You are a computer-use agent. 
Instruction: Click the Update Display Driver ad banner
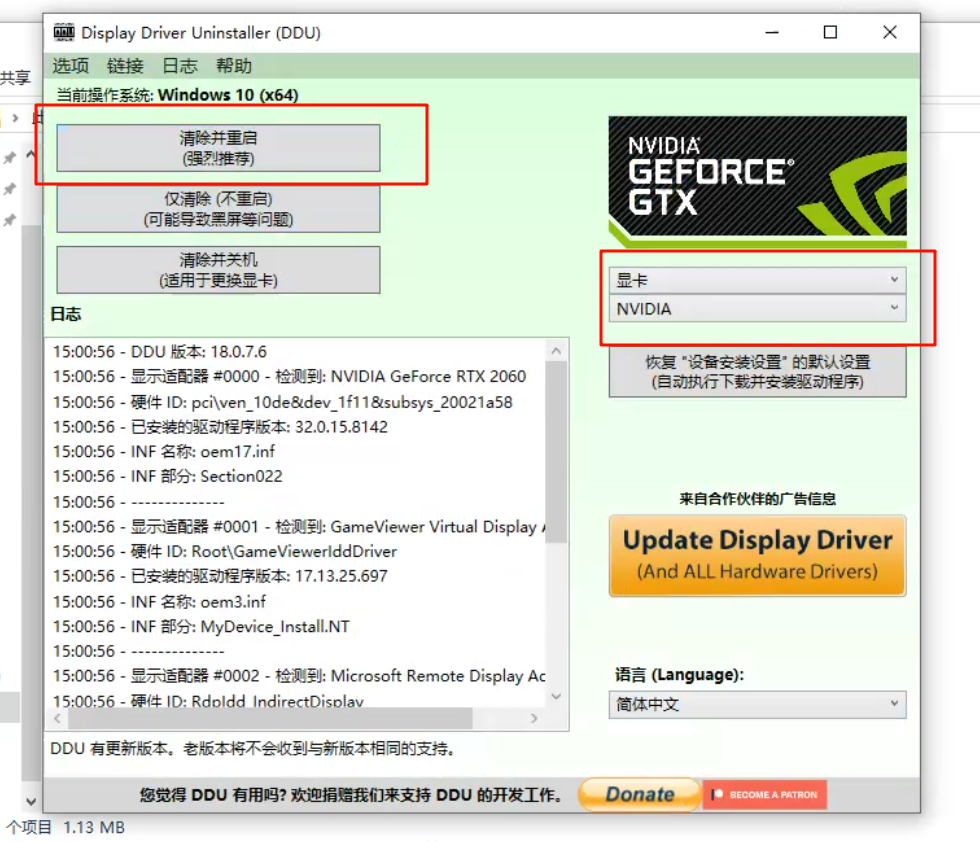click(757, 556)
